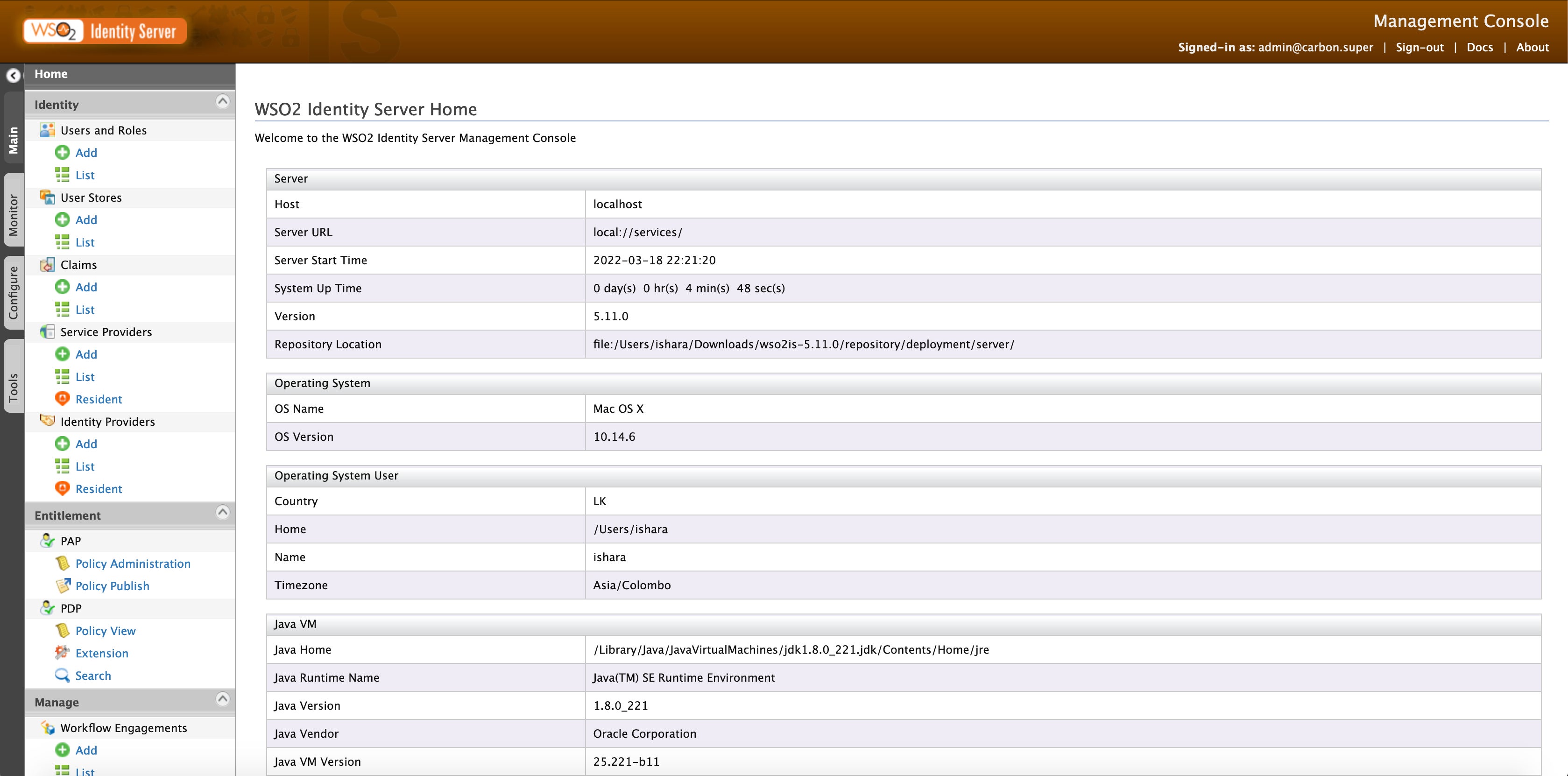Collapse the Entitlement panel
Image resolution: width=1568 pixels, height=776 pixels.
point(223,513)
